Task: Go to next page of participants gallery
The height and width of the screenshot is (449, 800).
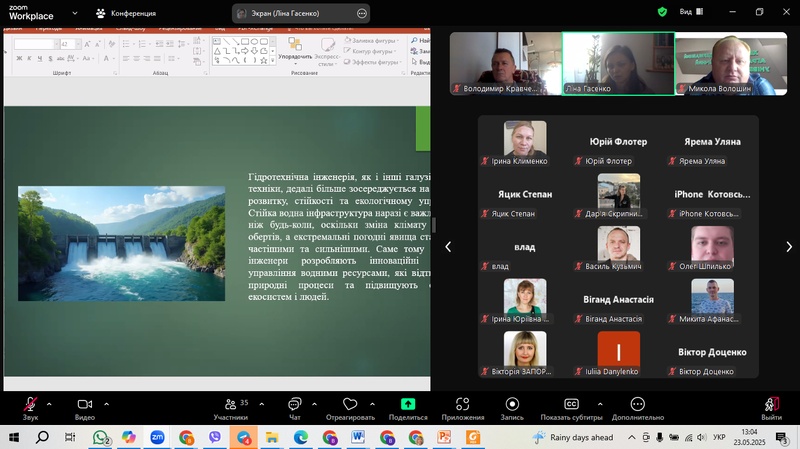Action: (x=789, y=247)
